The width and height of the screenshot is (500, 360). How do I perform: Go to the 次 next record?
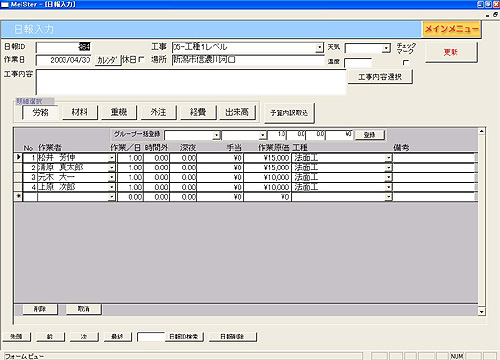(84, 337)
